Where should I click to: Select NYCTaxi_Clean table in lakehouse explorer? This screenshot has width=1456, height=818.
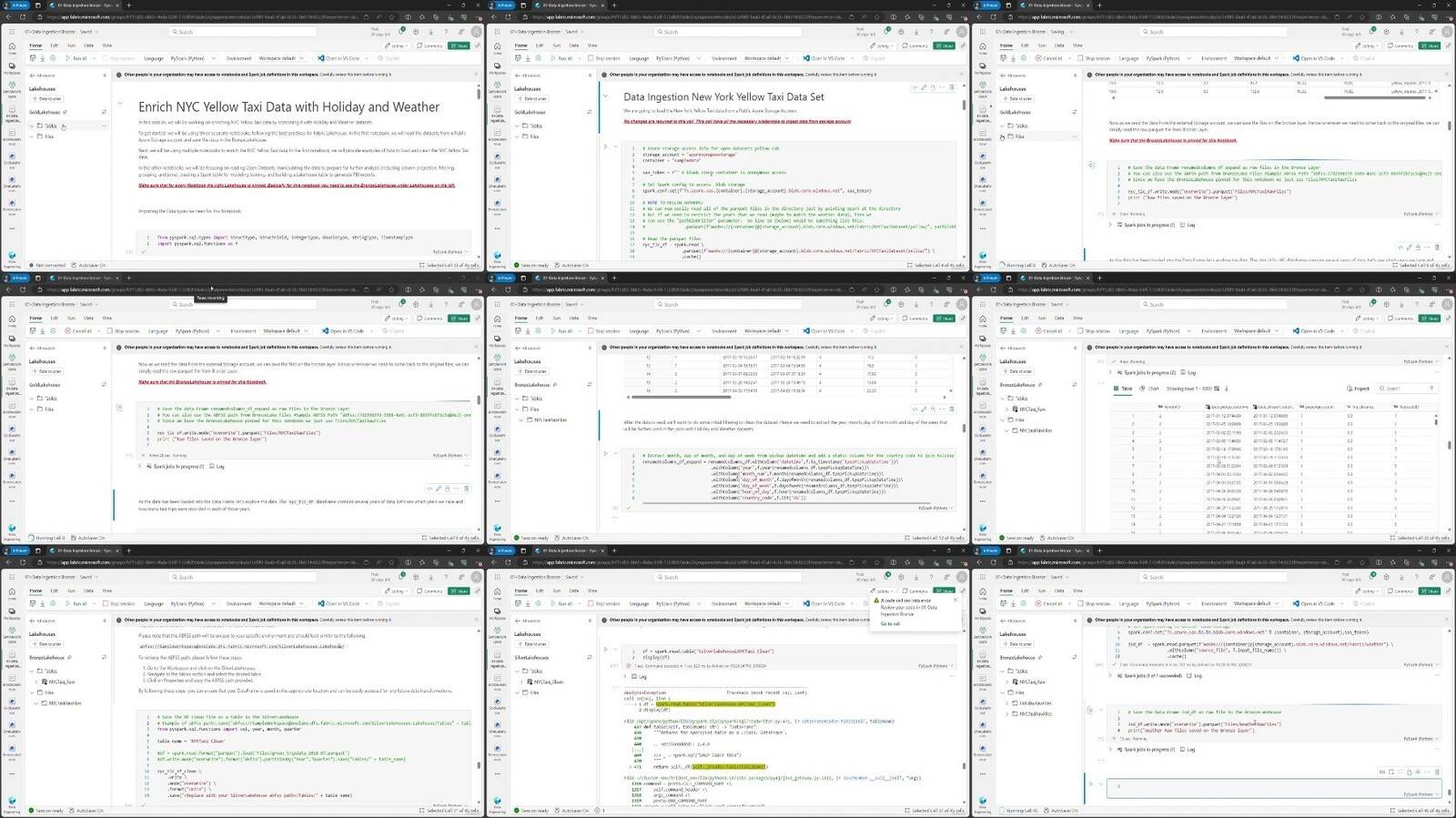tap(550, 682)
